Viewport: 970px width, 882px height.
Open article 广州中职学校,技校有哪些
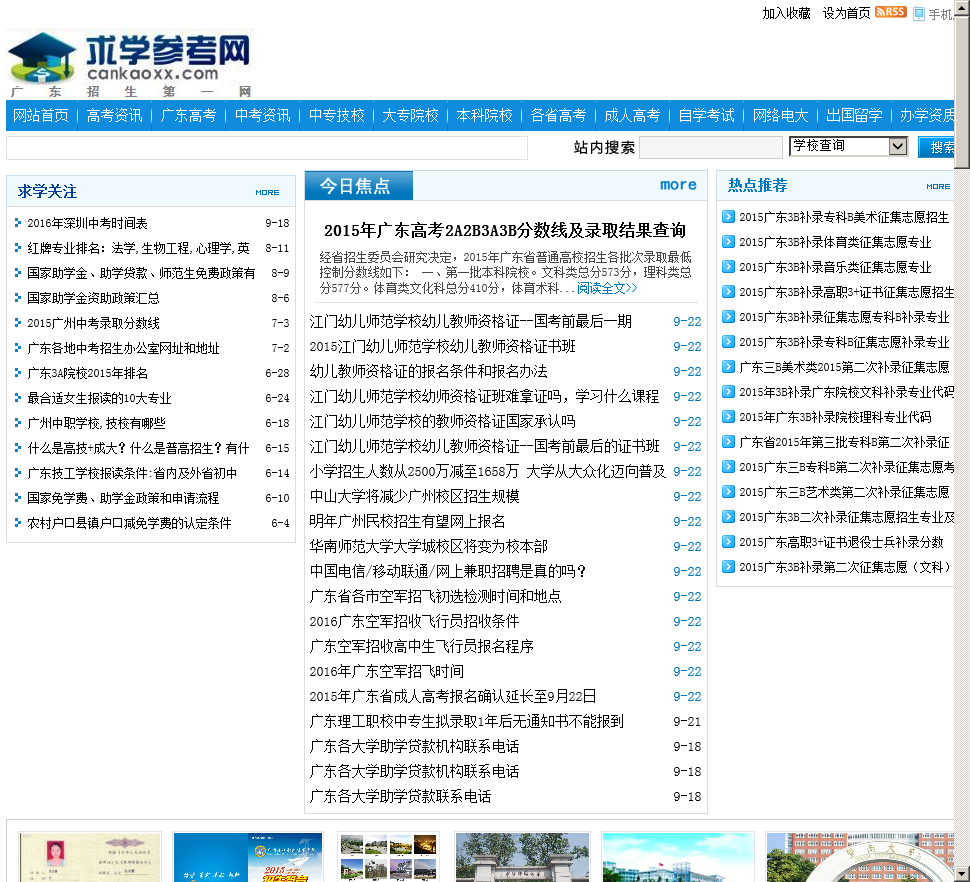click(97, 423)
